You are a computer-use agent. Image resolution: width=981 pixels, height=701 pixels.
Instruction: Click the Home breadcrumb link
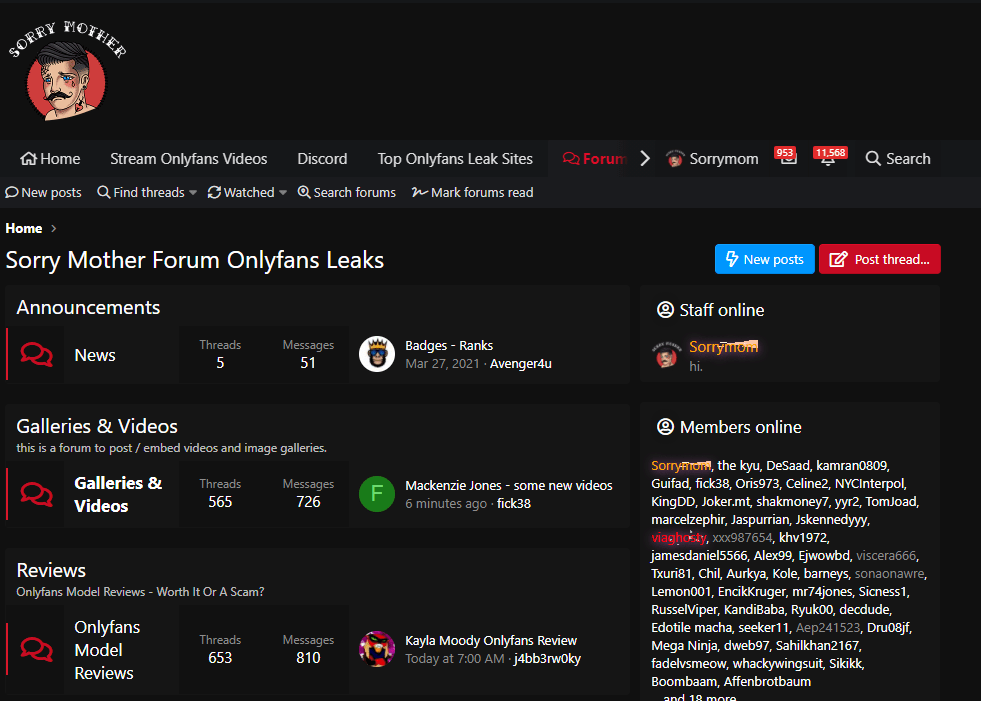coord(24,228)
